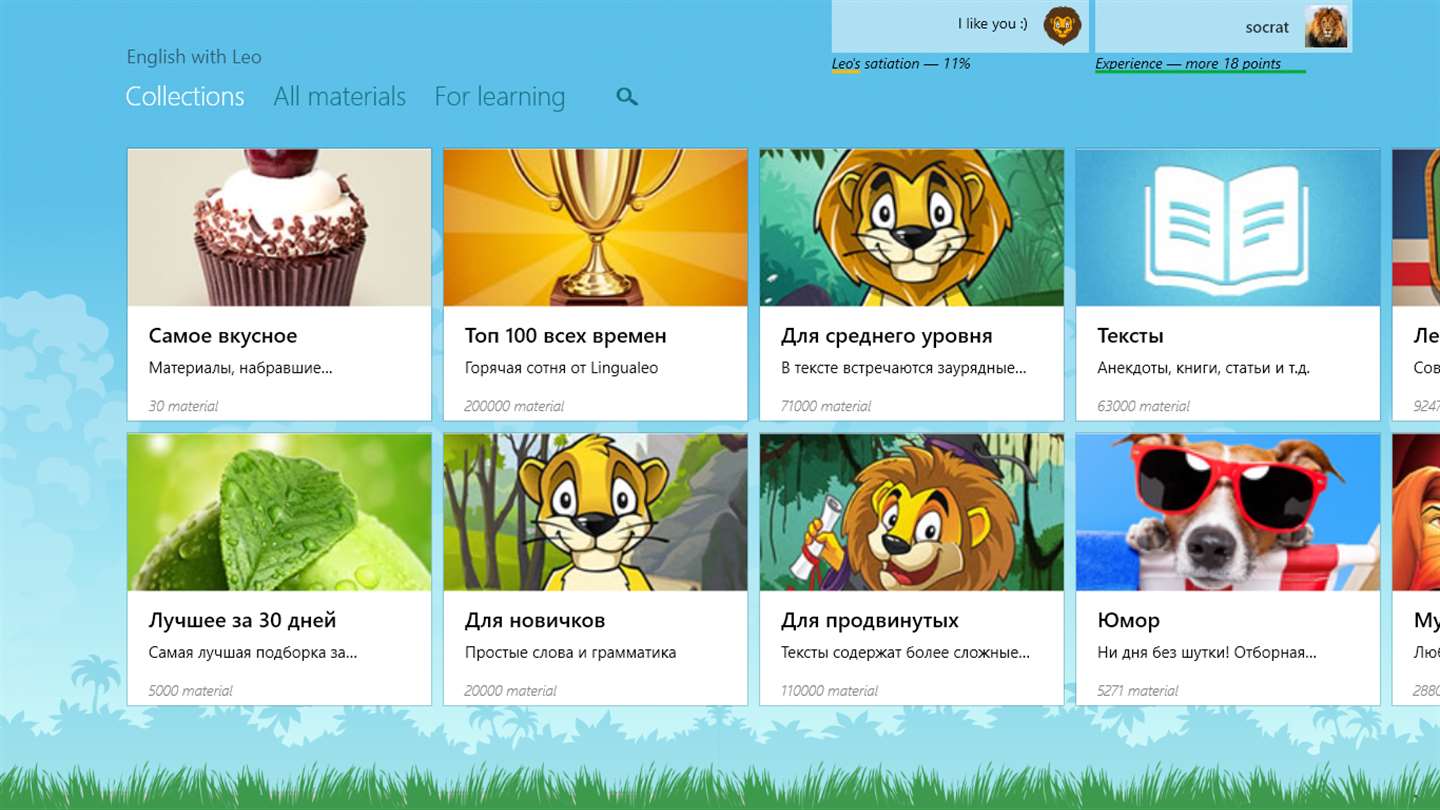Select Лучшее за 30 дней title

coord(243,621)
